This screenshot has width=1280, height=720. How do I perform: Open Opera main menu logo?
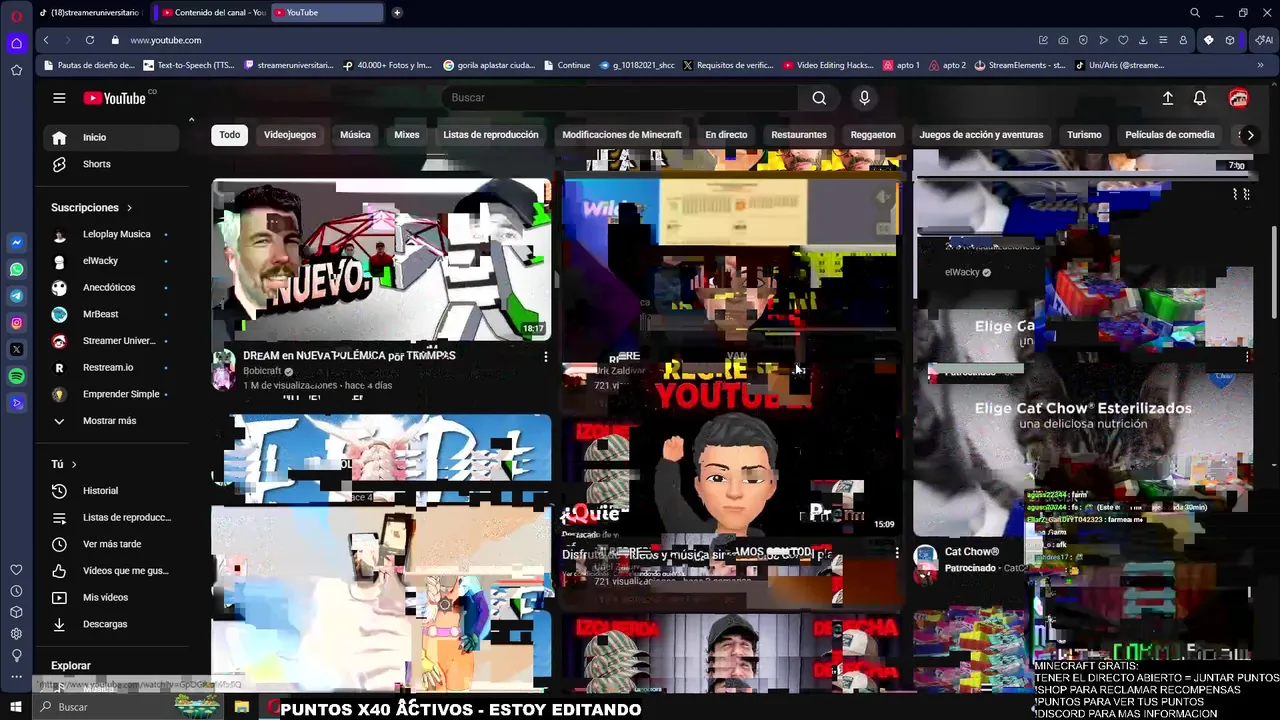pyautogui.click(x=16, y=15)
